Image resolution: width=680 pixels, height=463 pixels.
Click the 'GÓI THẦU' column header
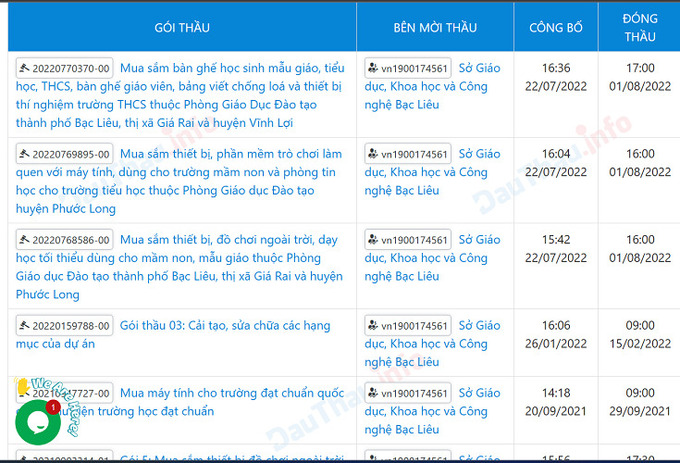coord(182,27)
